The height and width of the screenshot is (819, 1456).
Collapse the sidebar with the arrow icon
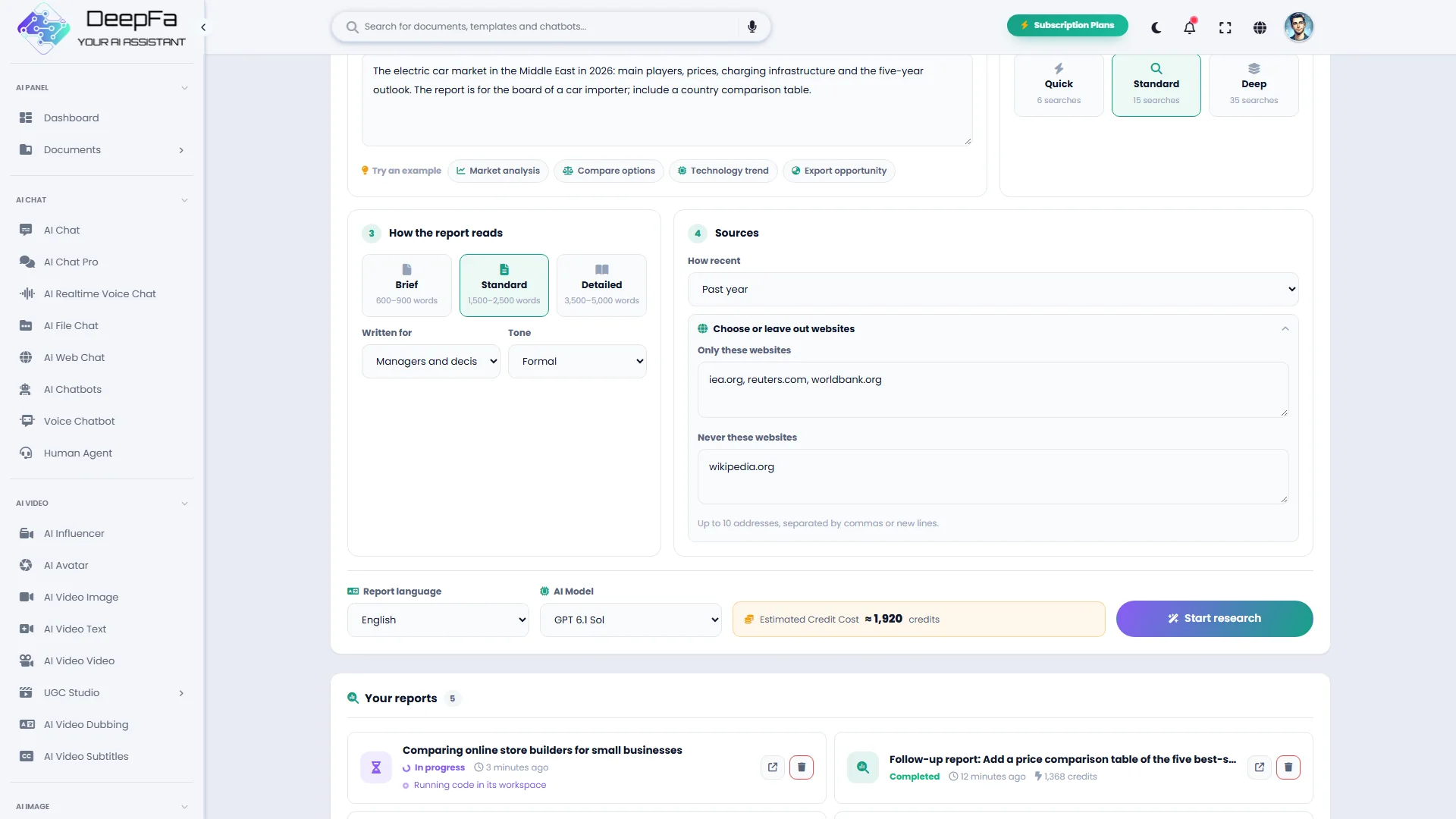pyautogui.click(x=203, y=27)
